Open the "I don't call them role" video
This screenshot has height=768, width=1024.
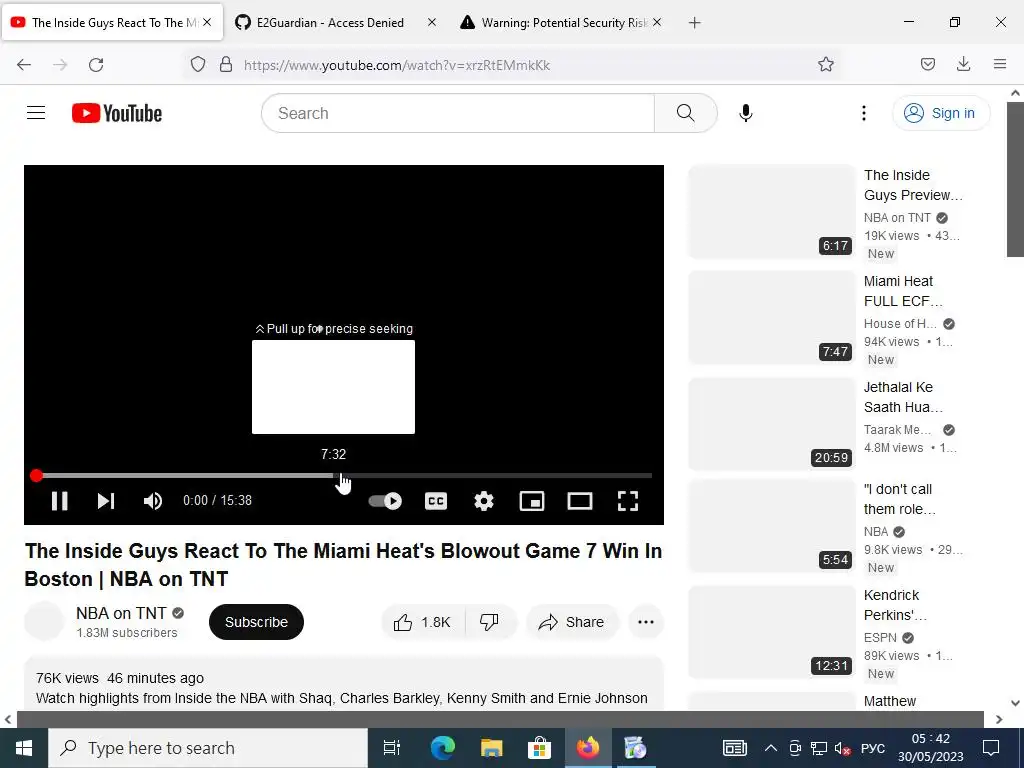899,499
